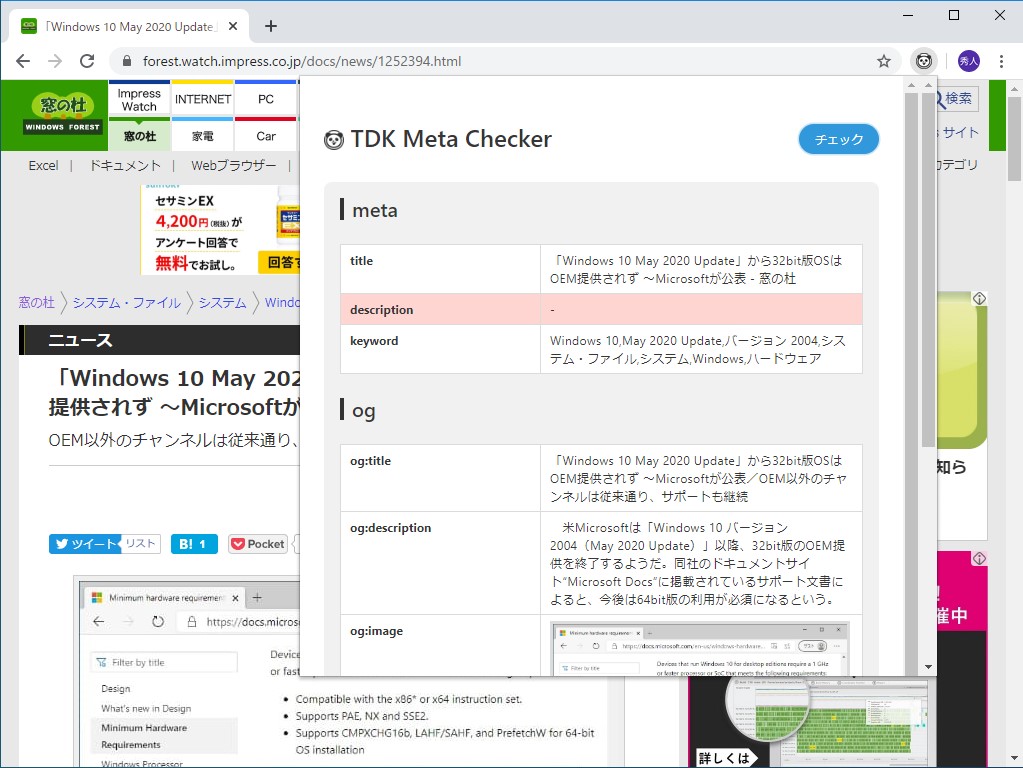The width and height of the screenshot is (1023, 768).
Task: Bookmark the page with the star icon
Action: pos(884,60)
